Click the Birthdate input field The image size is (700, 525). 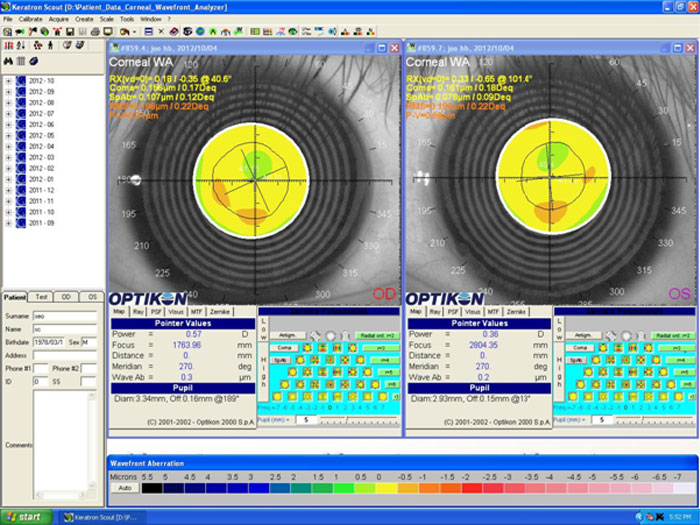[49, 342]
